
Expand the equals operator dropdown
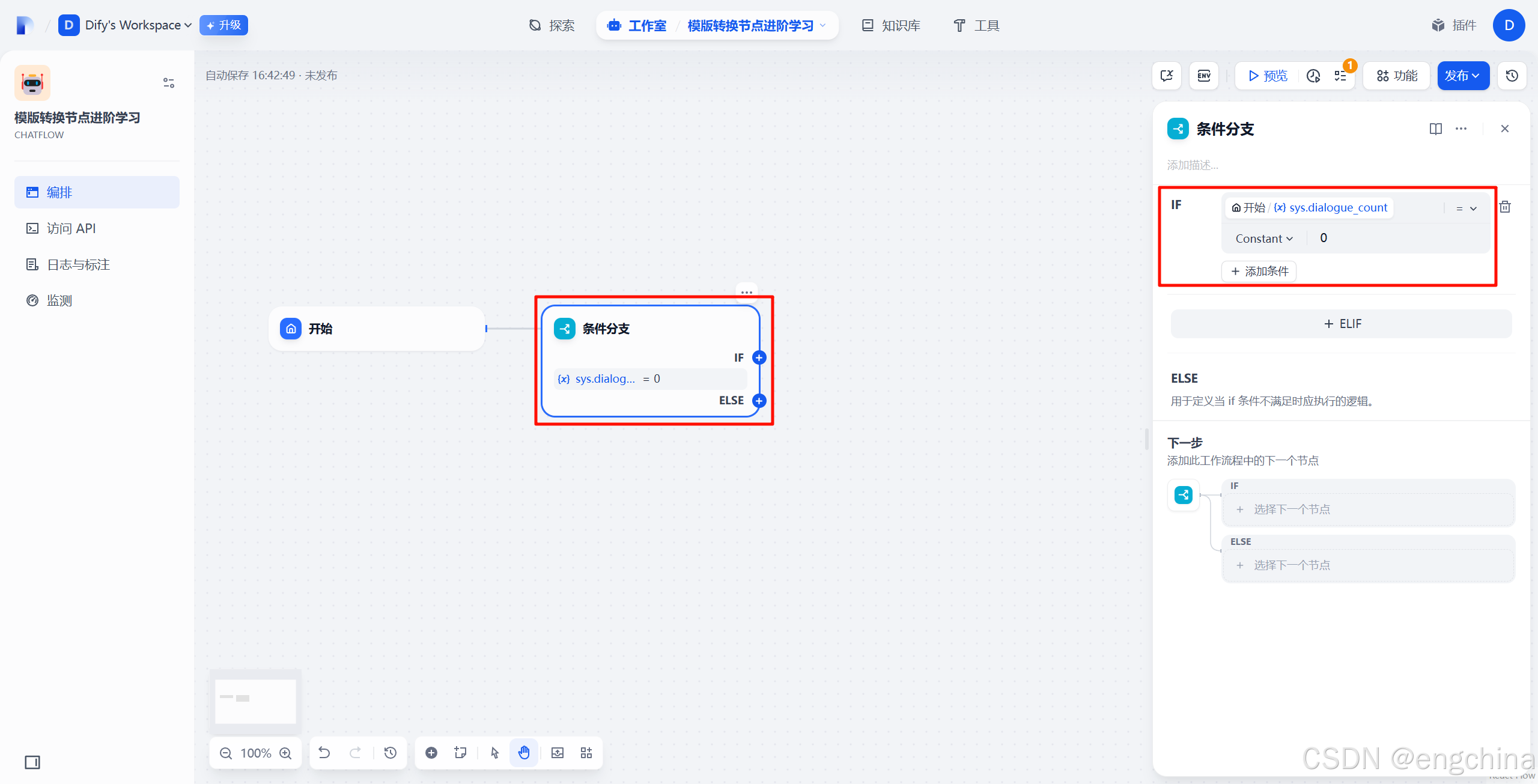pos(1466,208)
